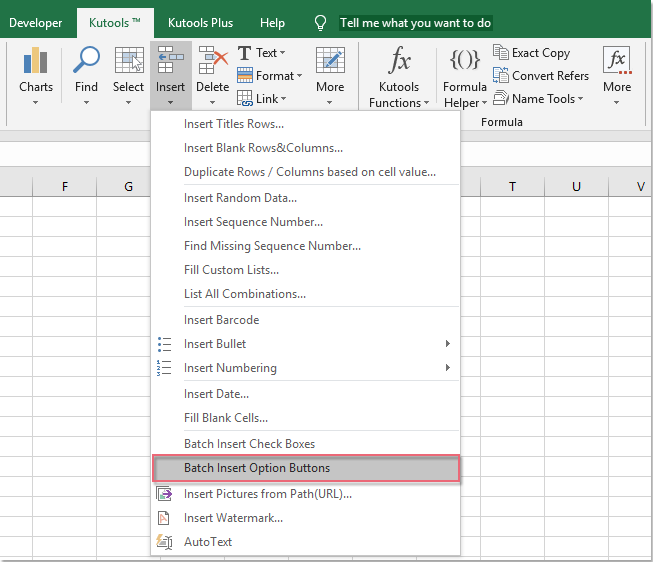Click the Tell me what you want to do box
Image resolution: width=653 pixels, height=562 pixels.
click(x=416, y=23)
